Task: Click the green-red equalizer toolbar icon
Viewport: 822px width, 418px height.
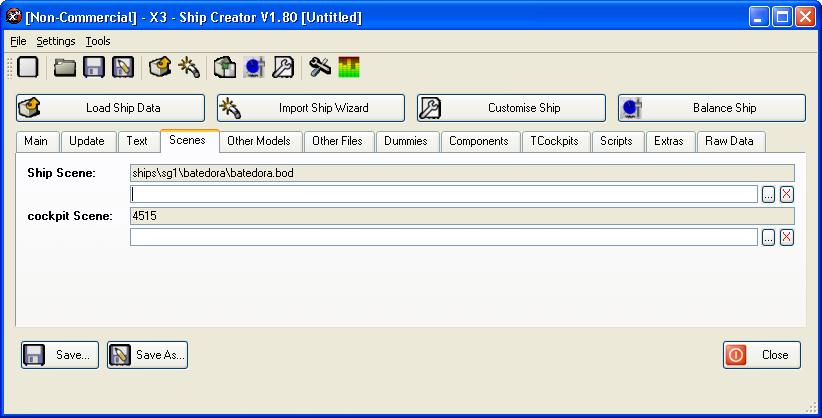Action: coord(349,67)
